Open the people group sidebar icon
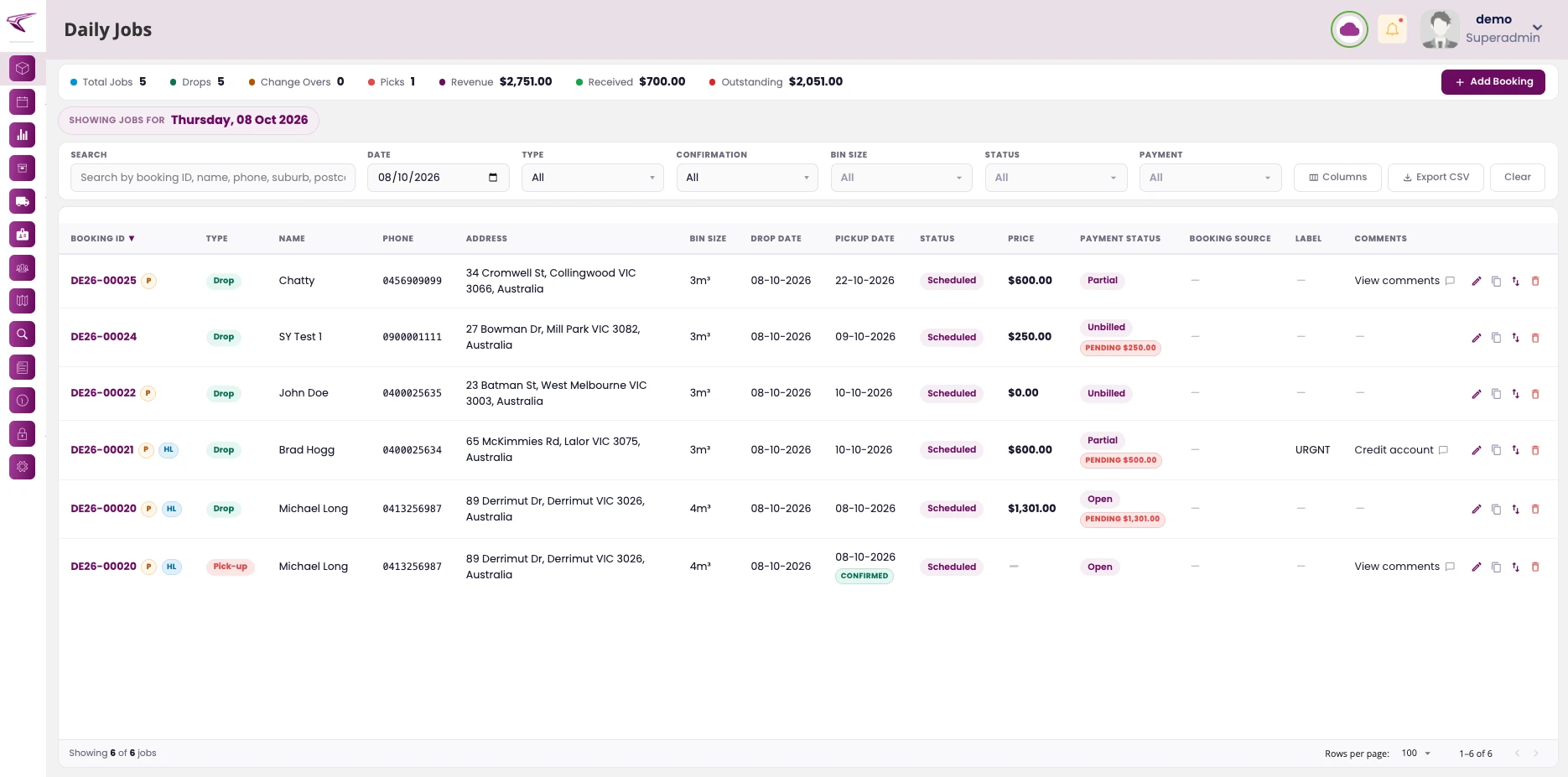Viewport: 1568px width, 777px height. [x=23, y=267]
